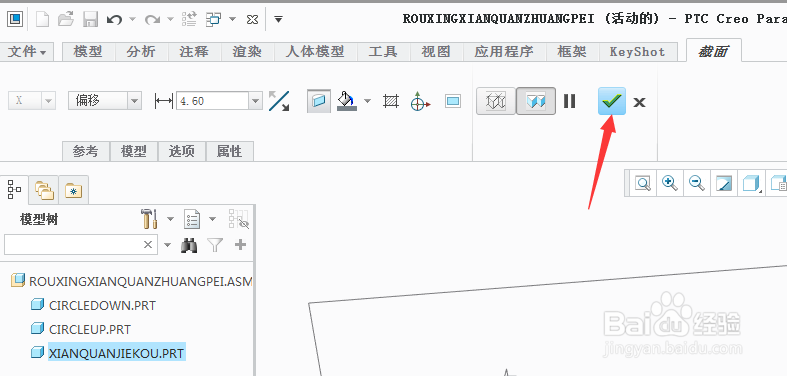Image resolution: width=787 pixels, height=376 pixels.
Task: Open the redo history dropdown arrow
Action: (170, 20)
